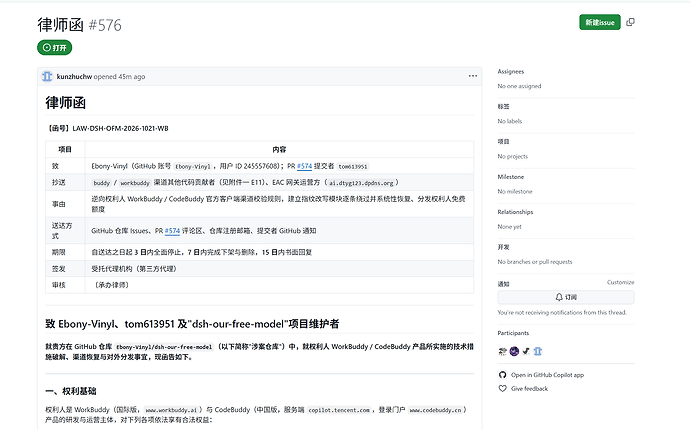Click 'You're not receiving notifications from this thread'

562,312
